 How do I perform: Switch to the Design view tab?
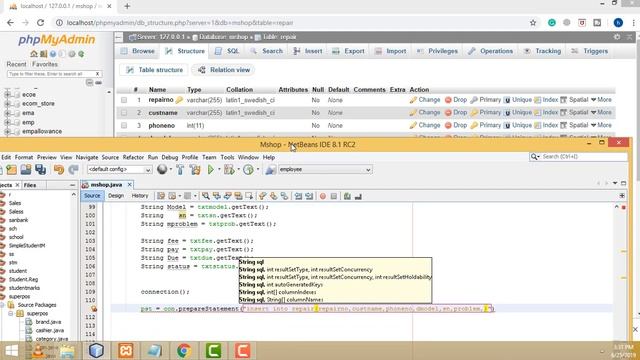116,196
